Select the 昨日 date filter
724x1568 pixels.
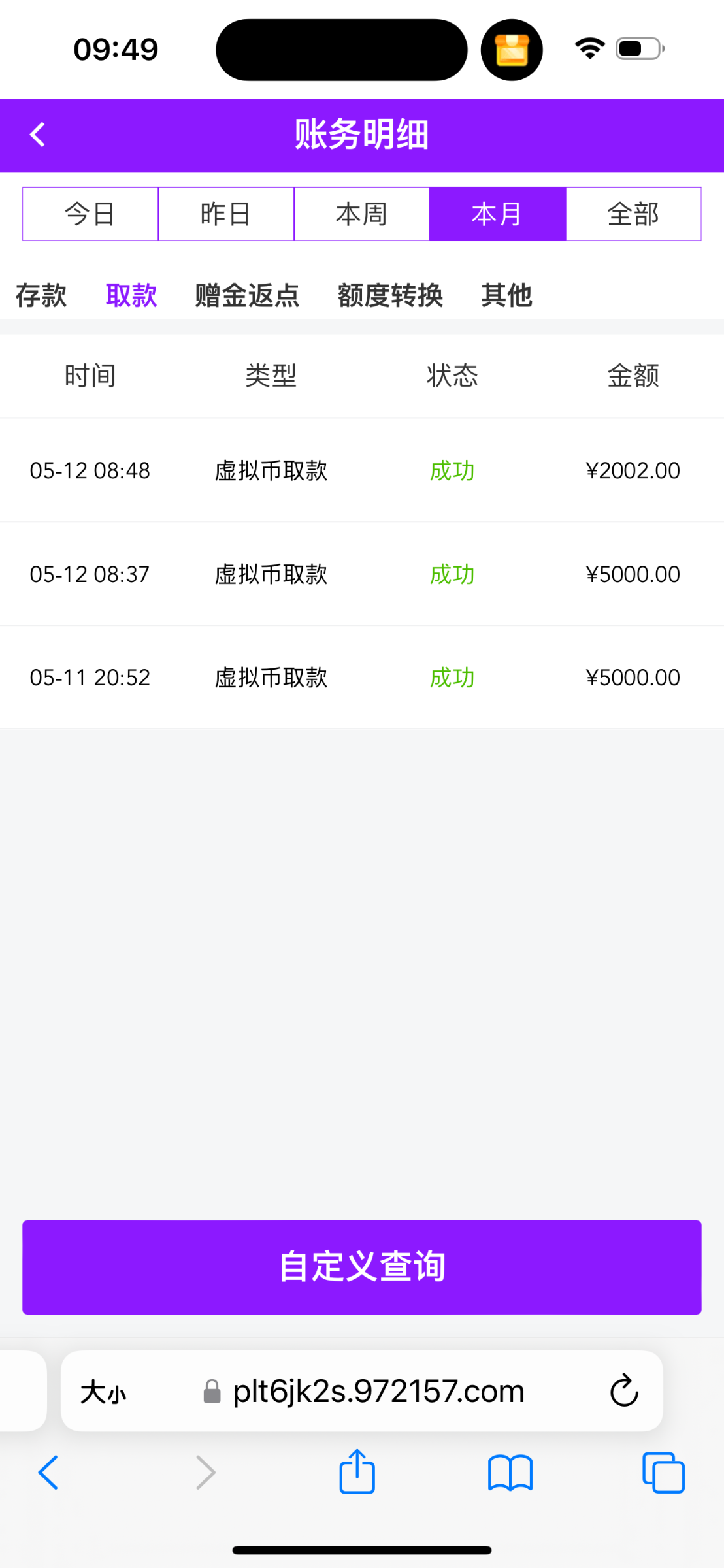tap(226, 214)
